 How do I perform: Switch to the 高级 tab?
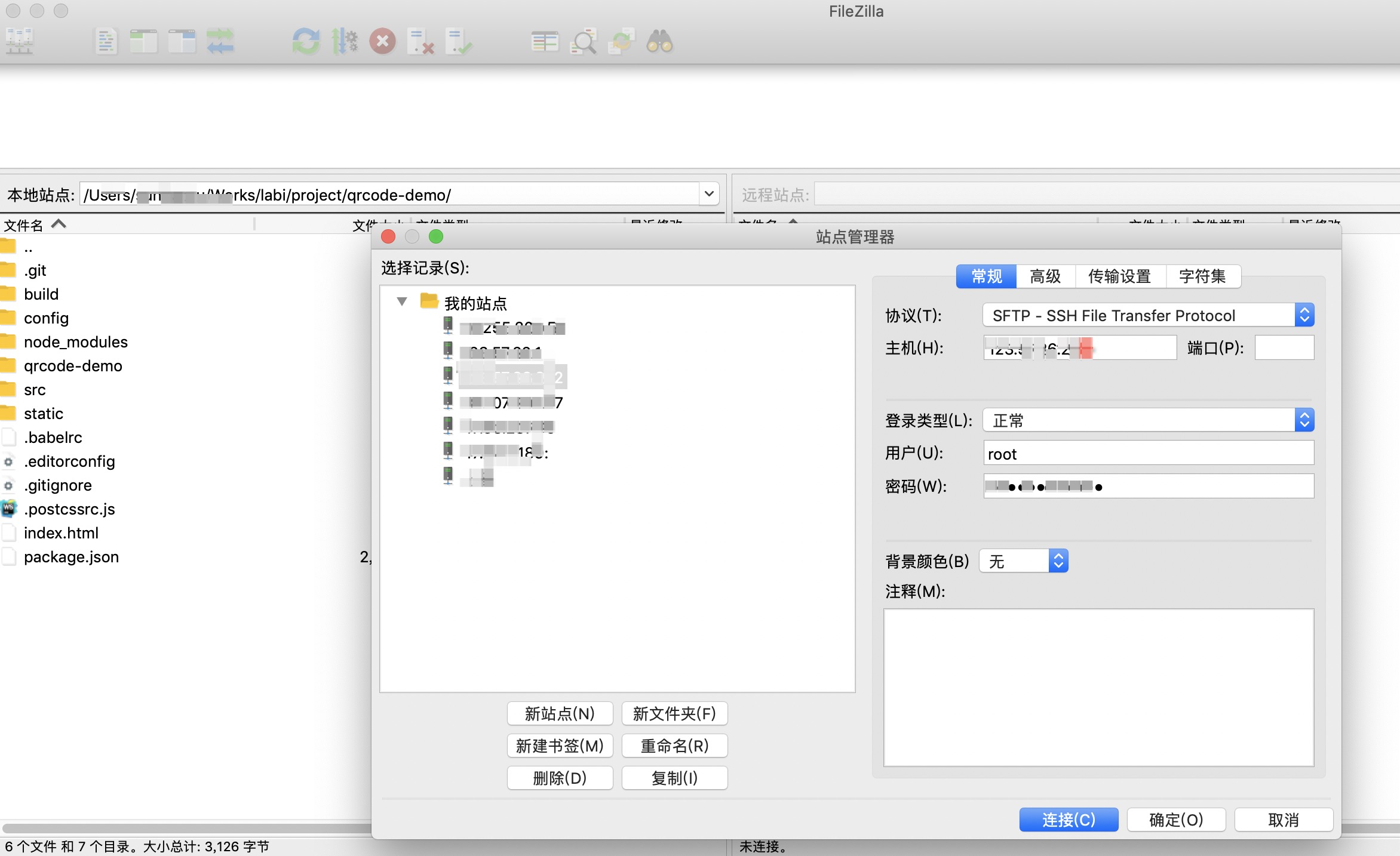(x=1045, y=276)
